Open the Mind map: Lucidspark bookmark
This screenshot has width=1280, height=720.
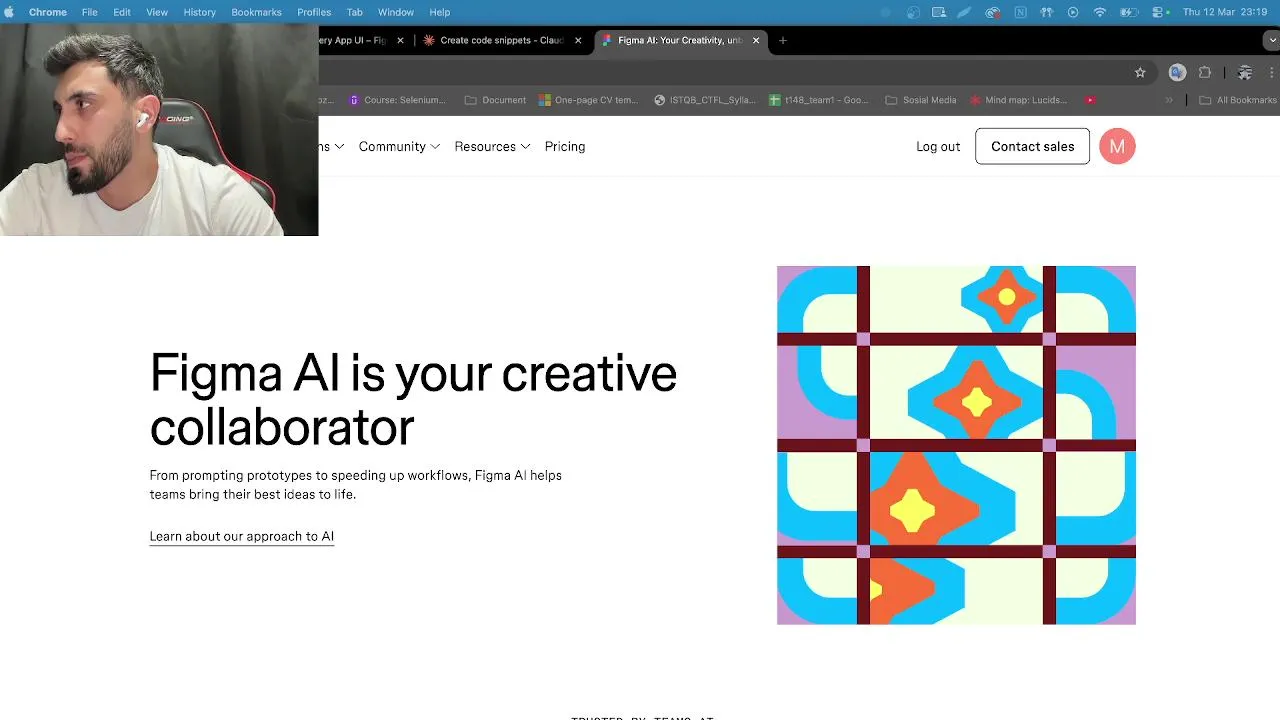tap(1018, 100)
